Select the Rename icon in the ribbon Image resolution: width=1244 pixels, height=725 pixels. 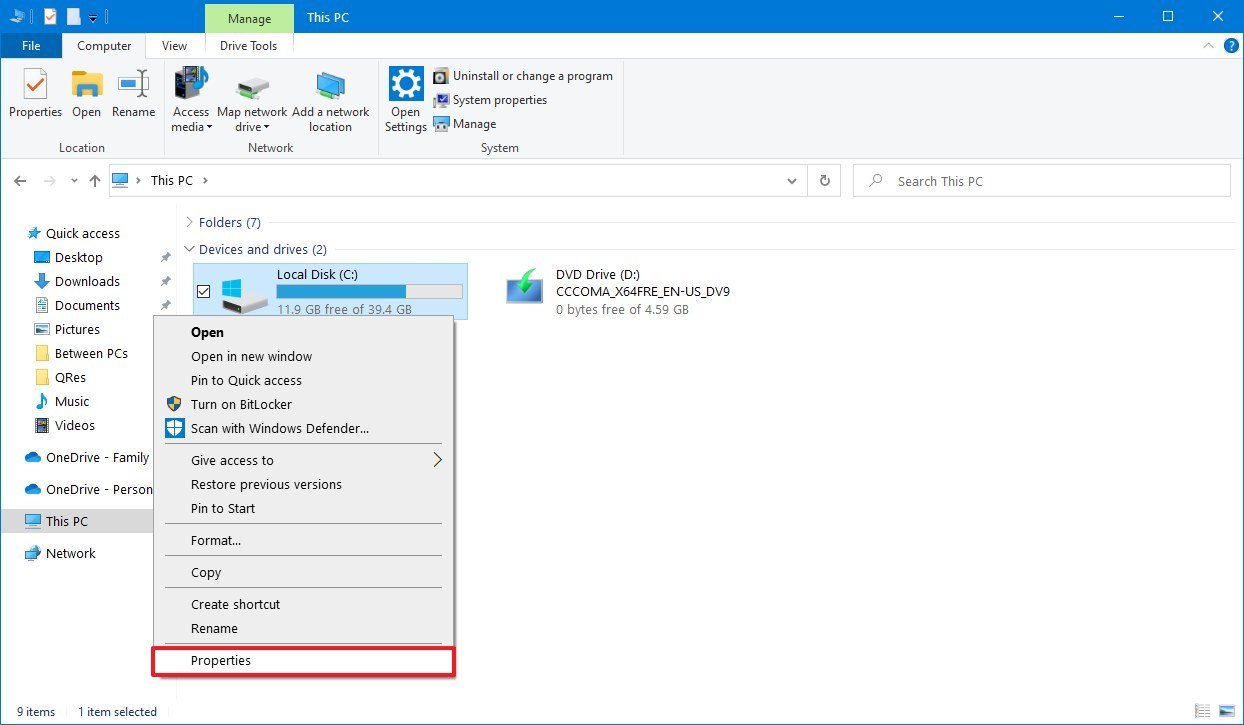click(133, 95)
